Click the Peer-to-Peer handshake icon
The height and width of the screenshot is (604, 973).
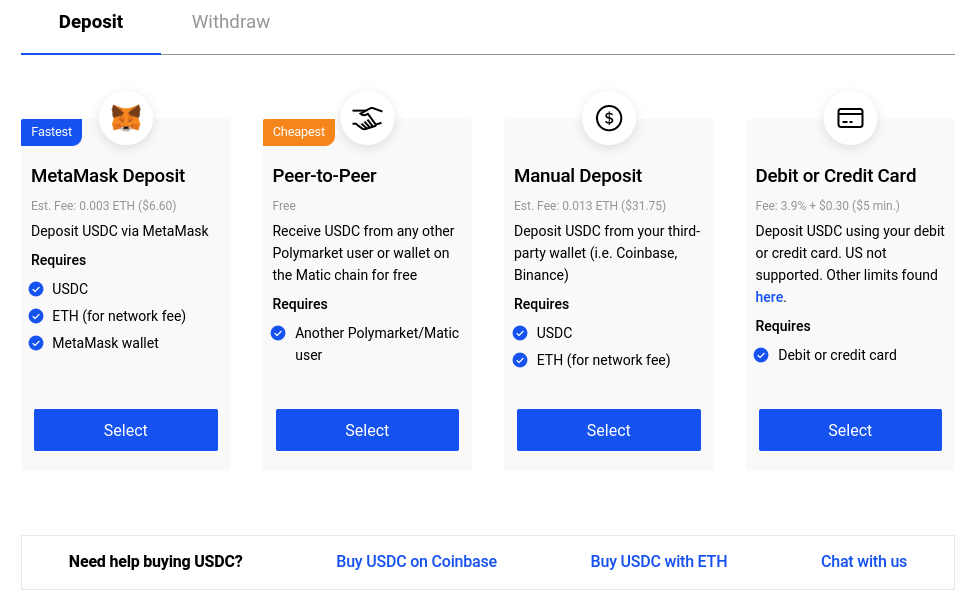(367, 118)
